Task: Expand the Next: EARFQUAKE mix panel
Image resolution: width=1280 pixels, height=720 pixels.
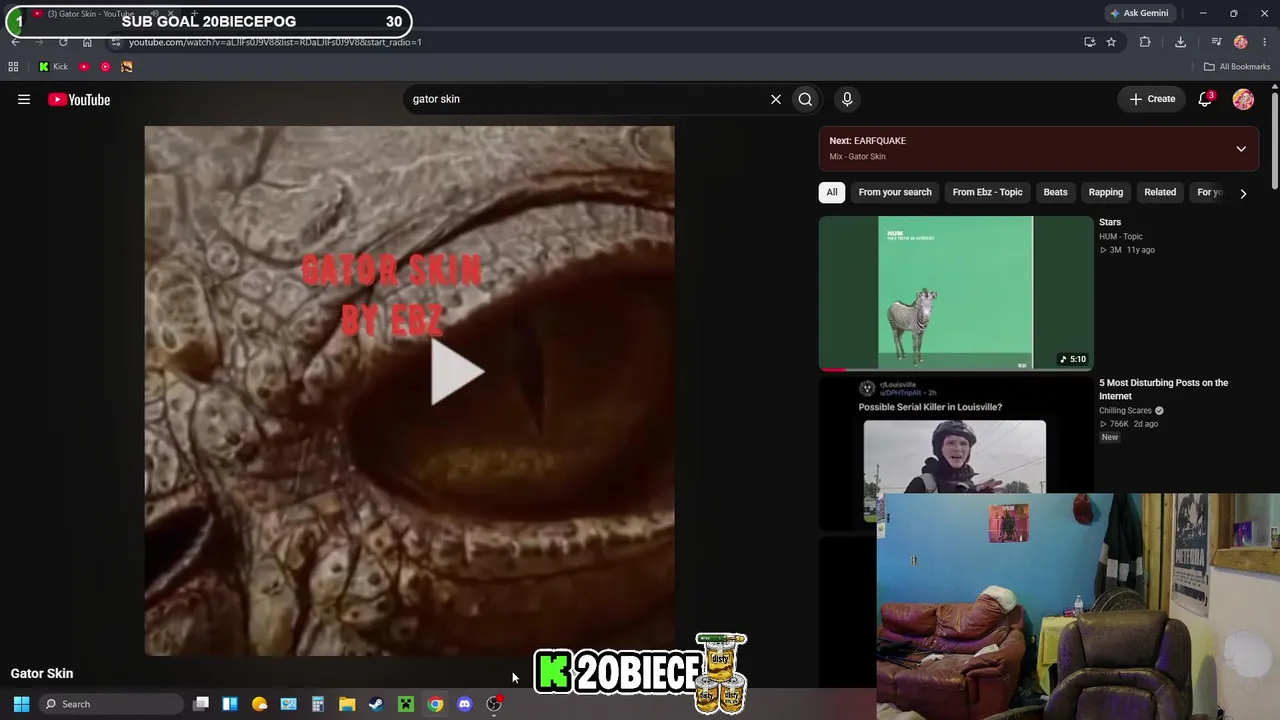Action: pos(1241,149)
